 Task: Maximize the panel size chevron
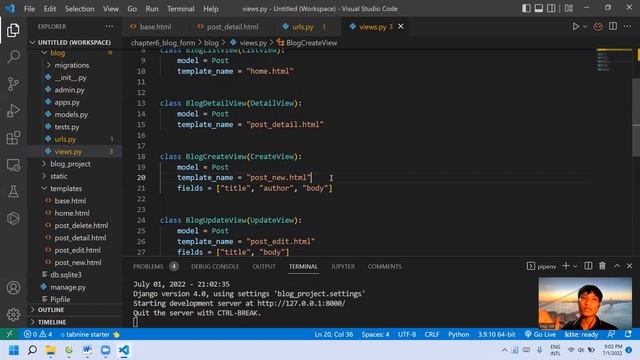coord(617,266)
